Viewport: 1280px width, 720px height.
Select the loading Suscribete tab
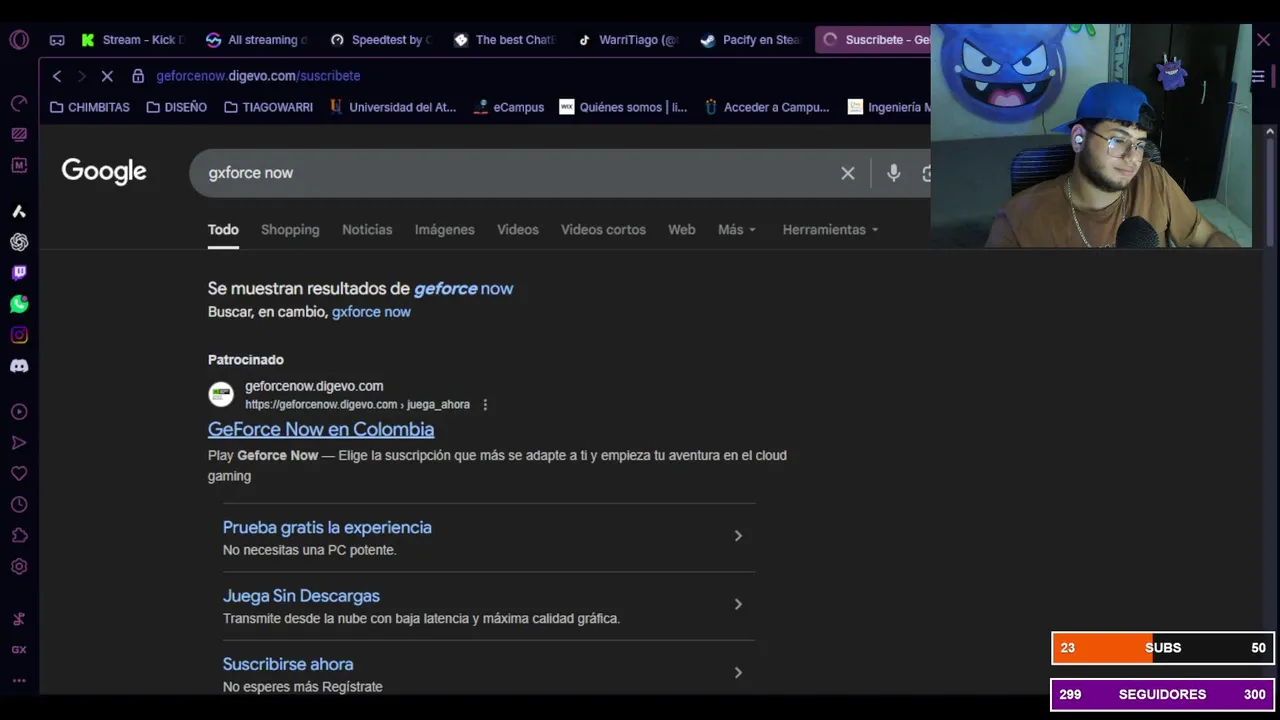click(874, 40)
